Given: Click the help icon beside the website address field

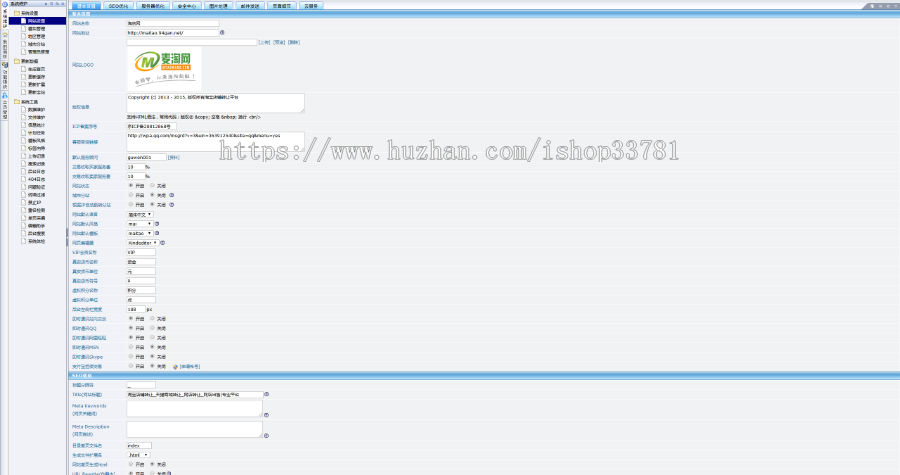Looking at the screenshot, I should coord(222,33).
